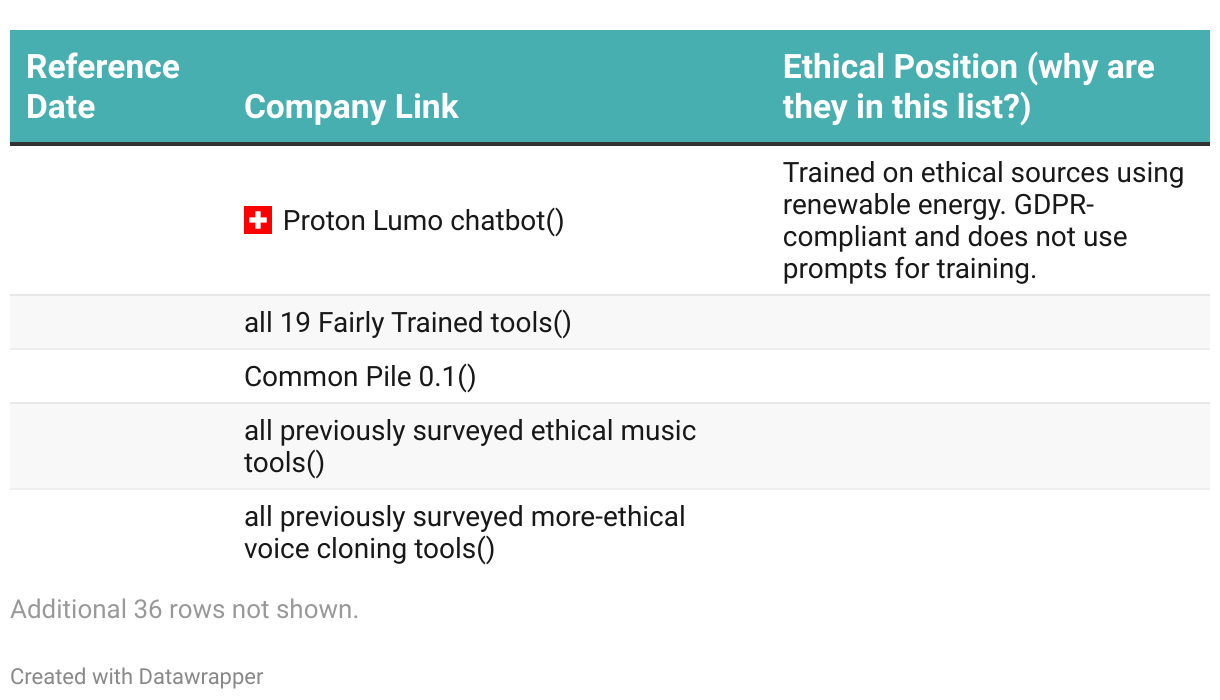Click the empty Reference Date cell for Proton Lumo
This screenshot has width=1220, height=700.
(x=118, y=221)
